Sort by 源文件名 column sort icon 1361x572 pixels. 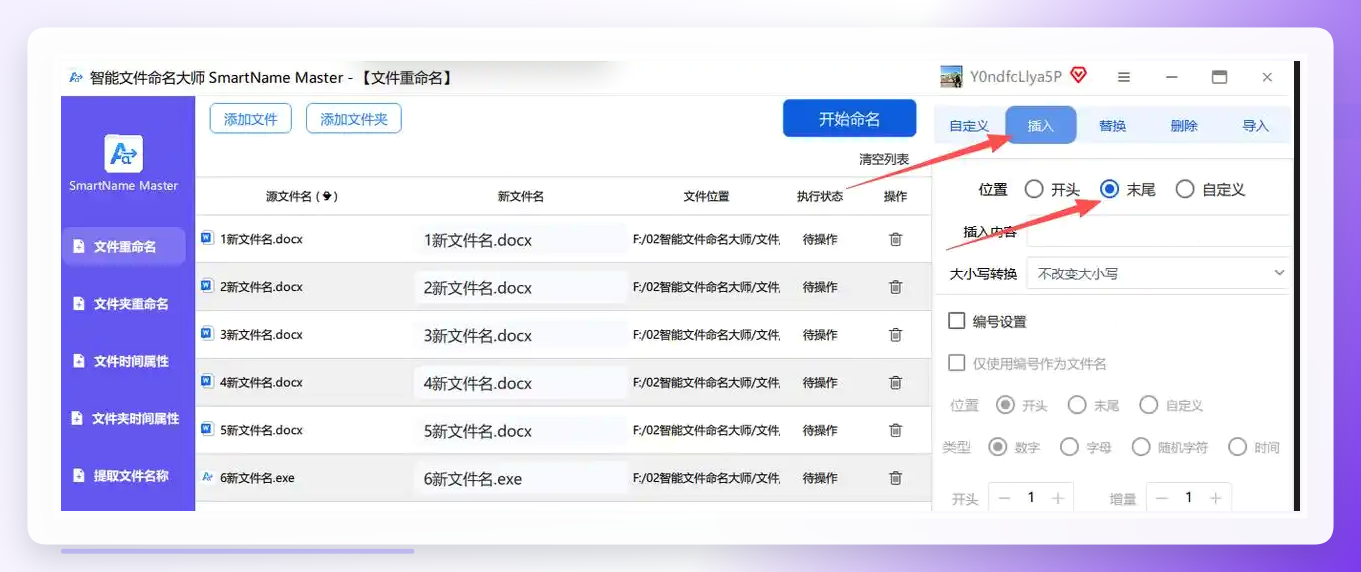coord(327,197)
